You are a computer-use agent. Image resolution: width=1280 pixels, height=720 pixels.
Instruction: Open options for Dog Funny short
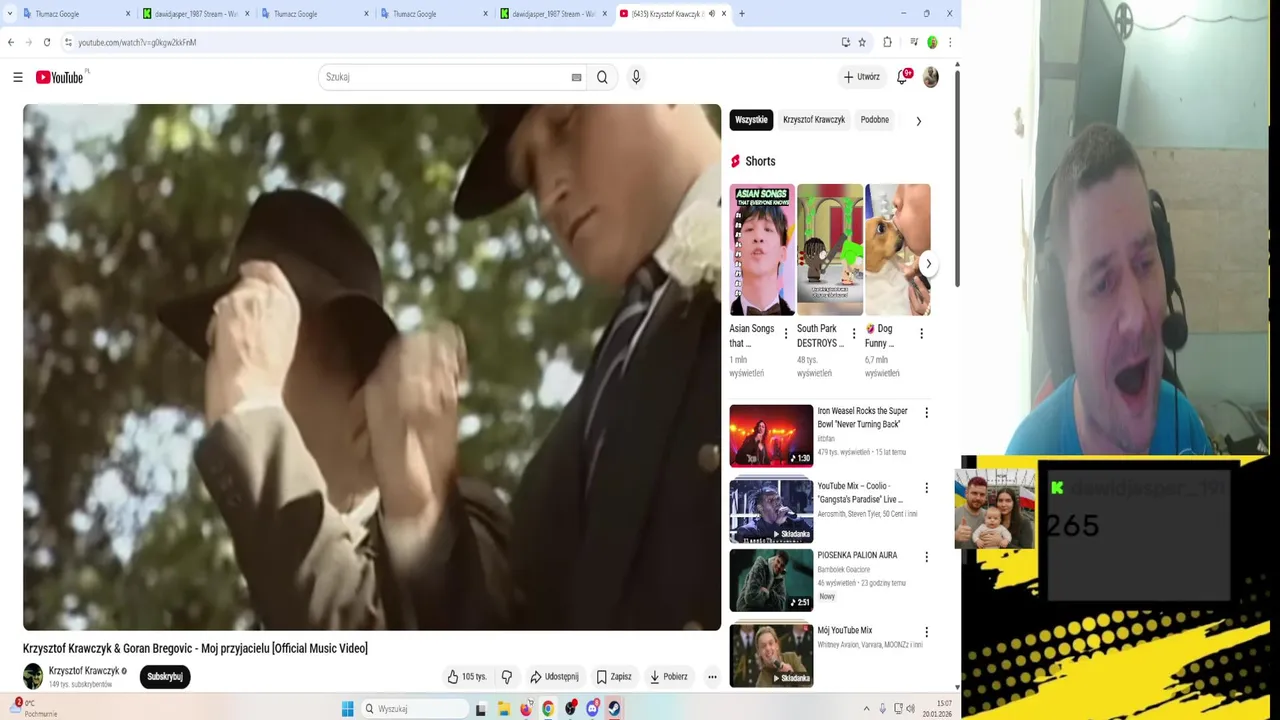[921, 334]
